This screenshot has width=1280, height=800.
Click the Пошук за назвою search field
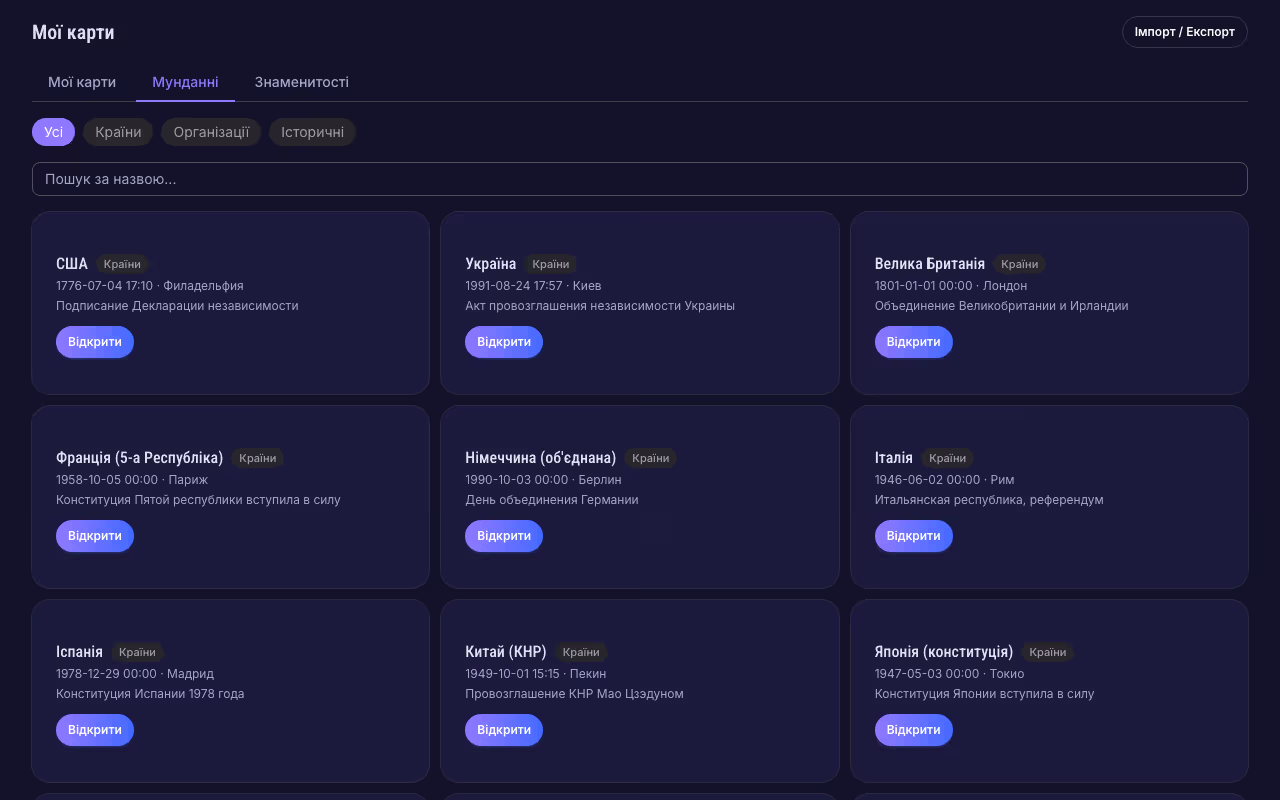[640, 179]
